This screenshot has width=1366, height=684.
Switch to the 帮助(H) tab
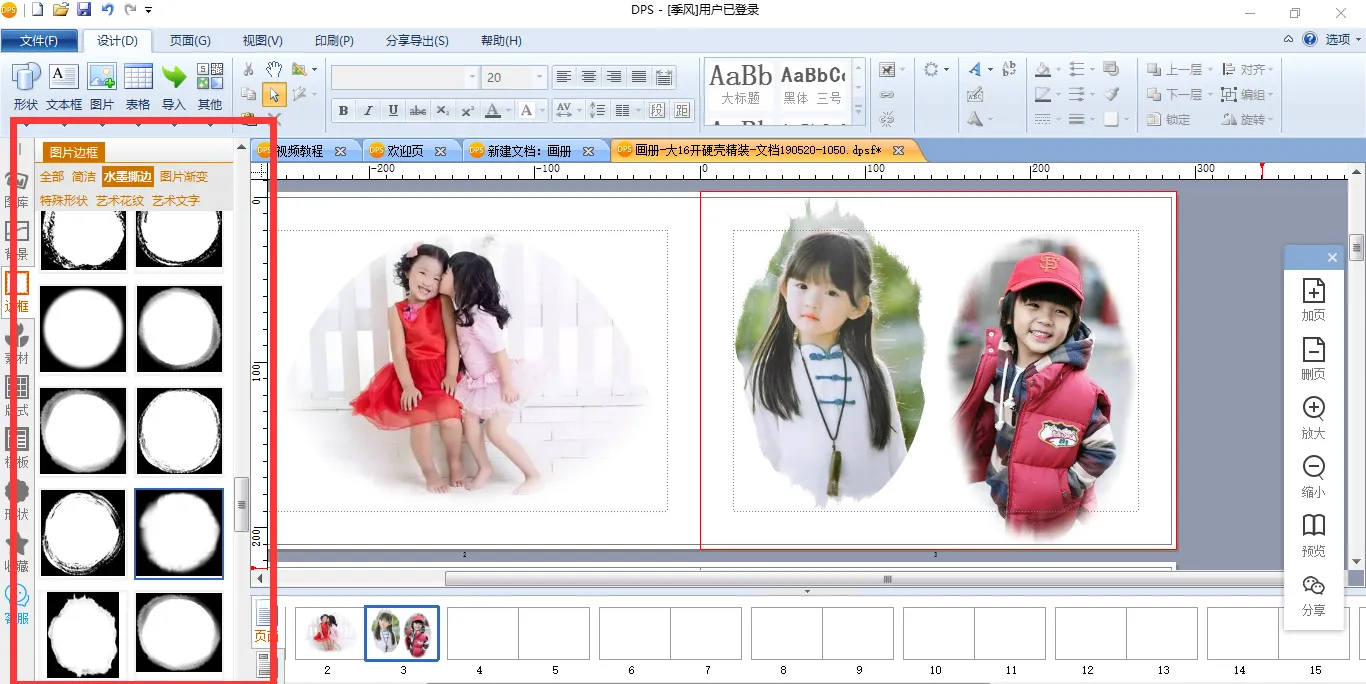click(501, 41)
